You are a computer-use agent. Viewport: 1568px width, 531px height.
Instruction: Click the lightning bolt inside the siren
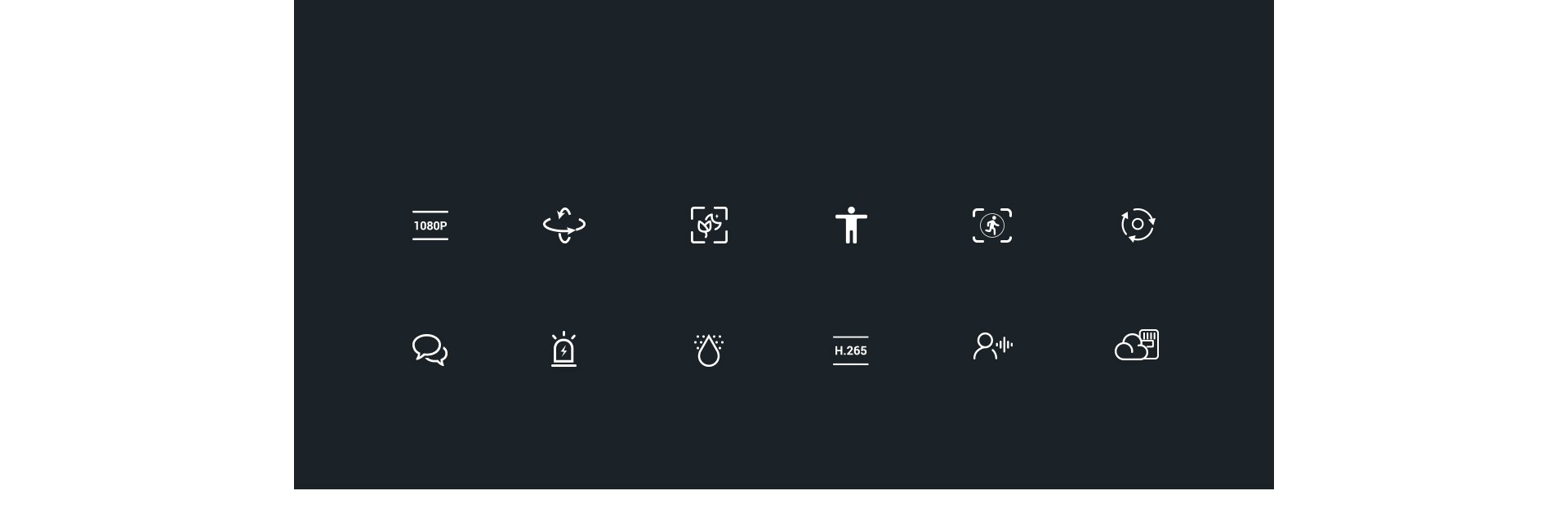point(563,351)
